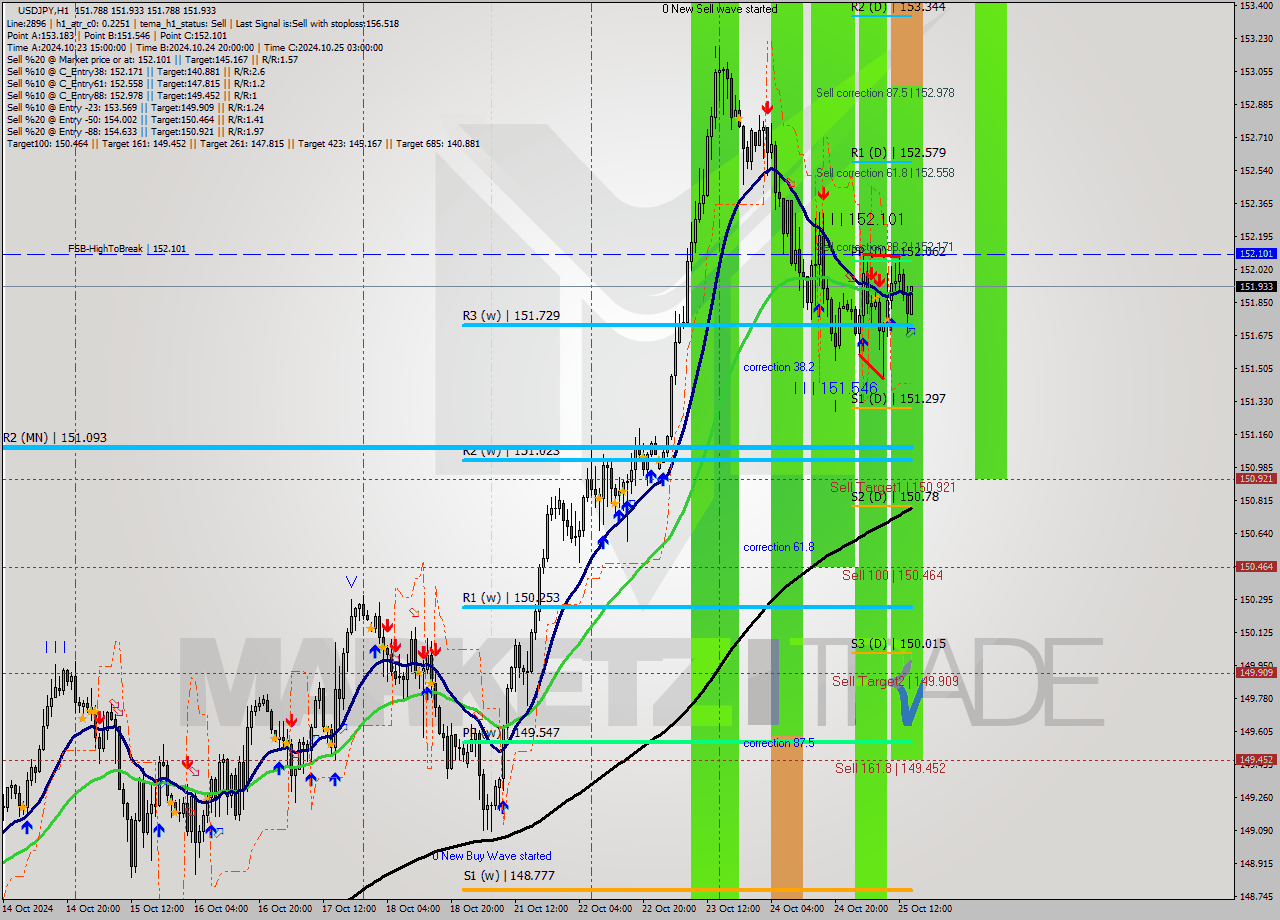
Task: Click the 'correction 87.5' blue label
Action: click(779, 743)
